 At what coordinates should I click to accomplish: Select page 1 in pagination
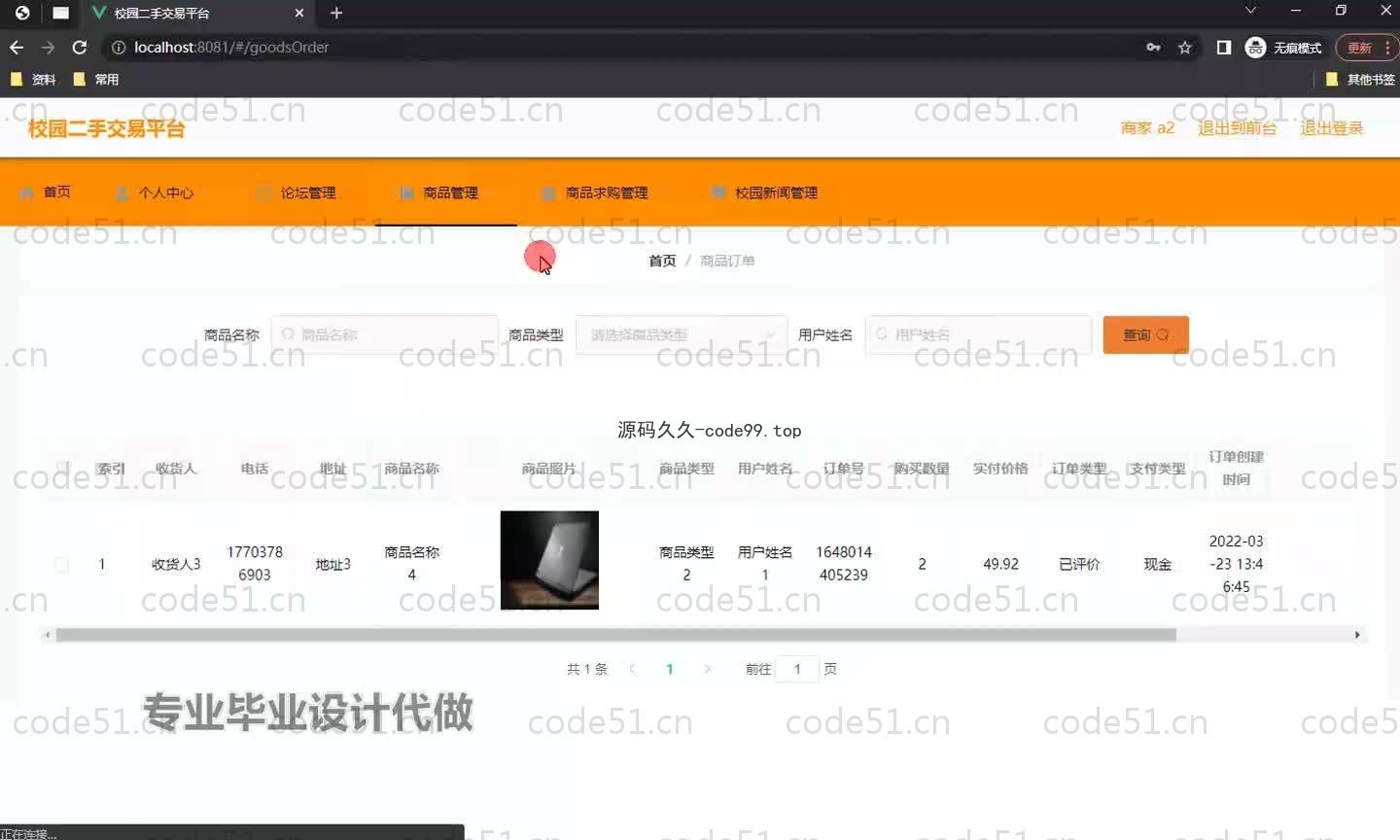669,669
